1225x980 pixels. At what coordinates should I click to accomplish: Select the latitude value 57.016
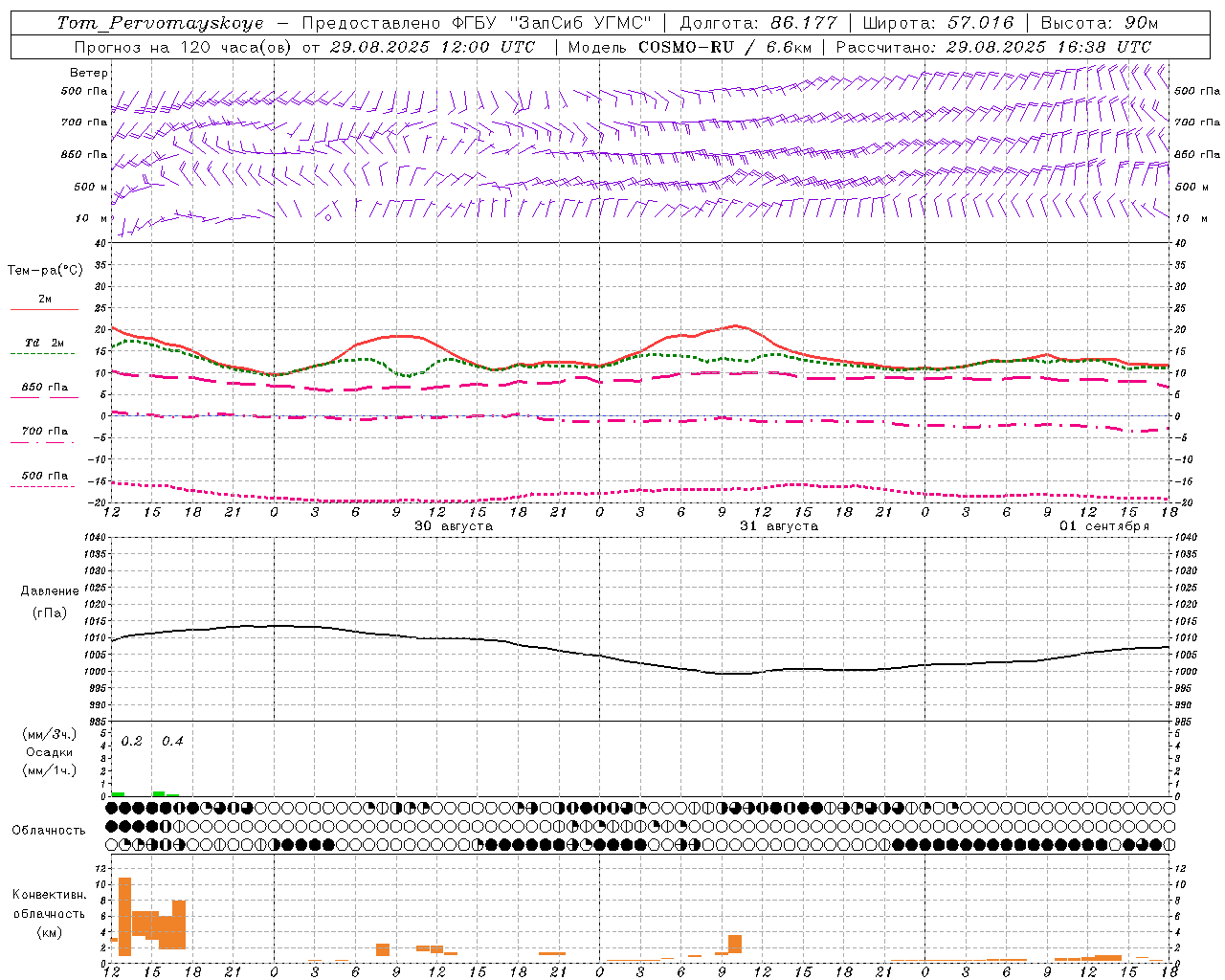980,23
